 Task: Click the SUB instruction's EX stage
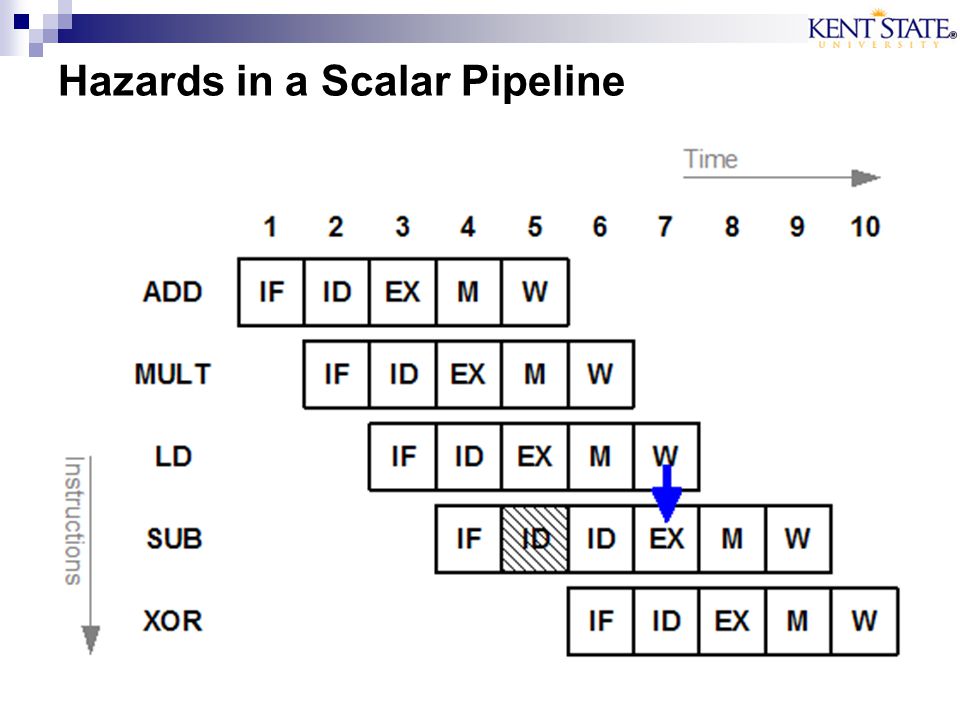click(x=667, y=539)
